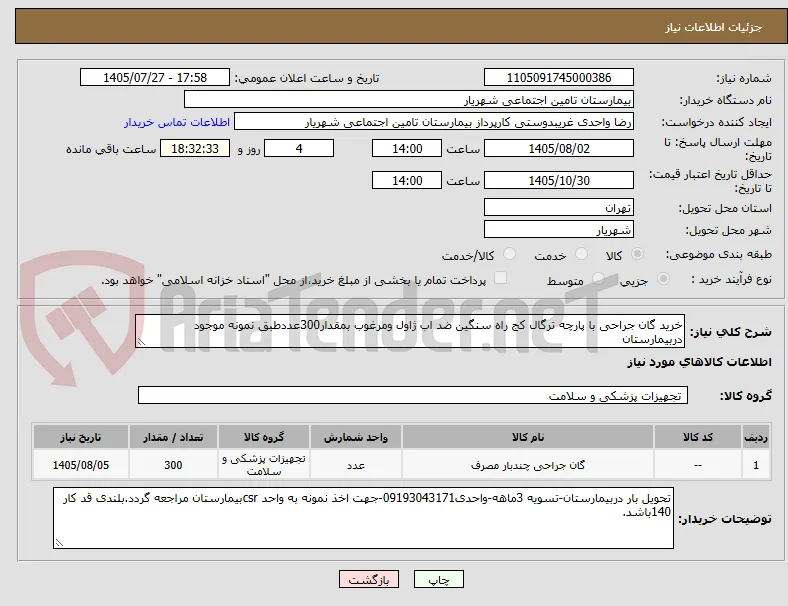Click the ردیف column header
The image size is (788, 606).
(755, 437)
